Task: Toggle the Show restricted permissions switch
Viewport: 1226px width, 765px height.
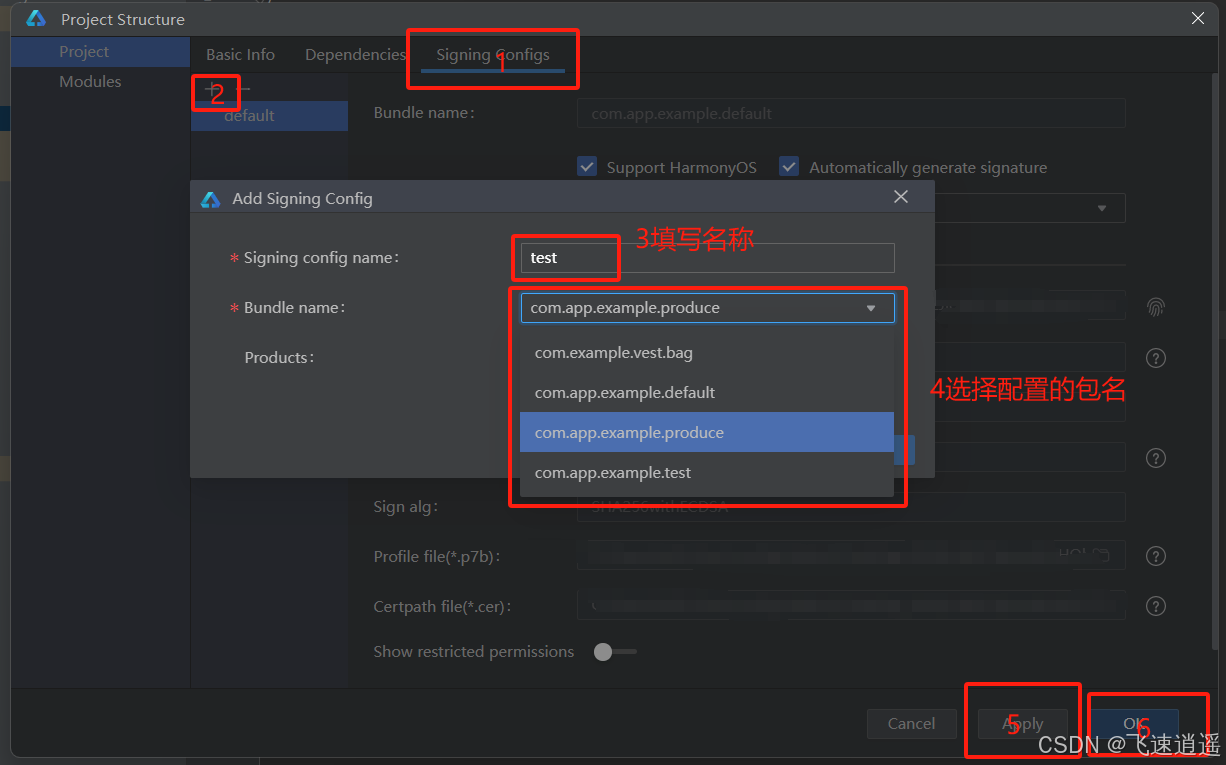Action: point(614,652)
